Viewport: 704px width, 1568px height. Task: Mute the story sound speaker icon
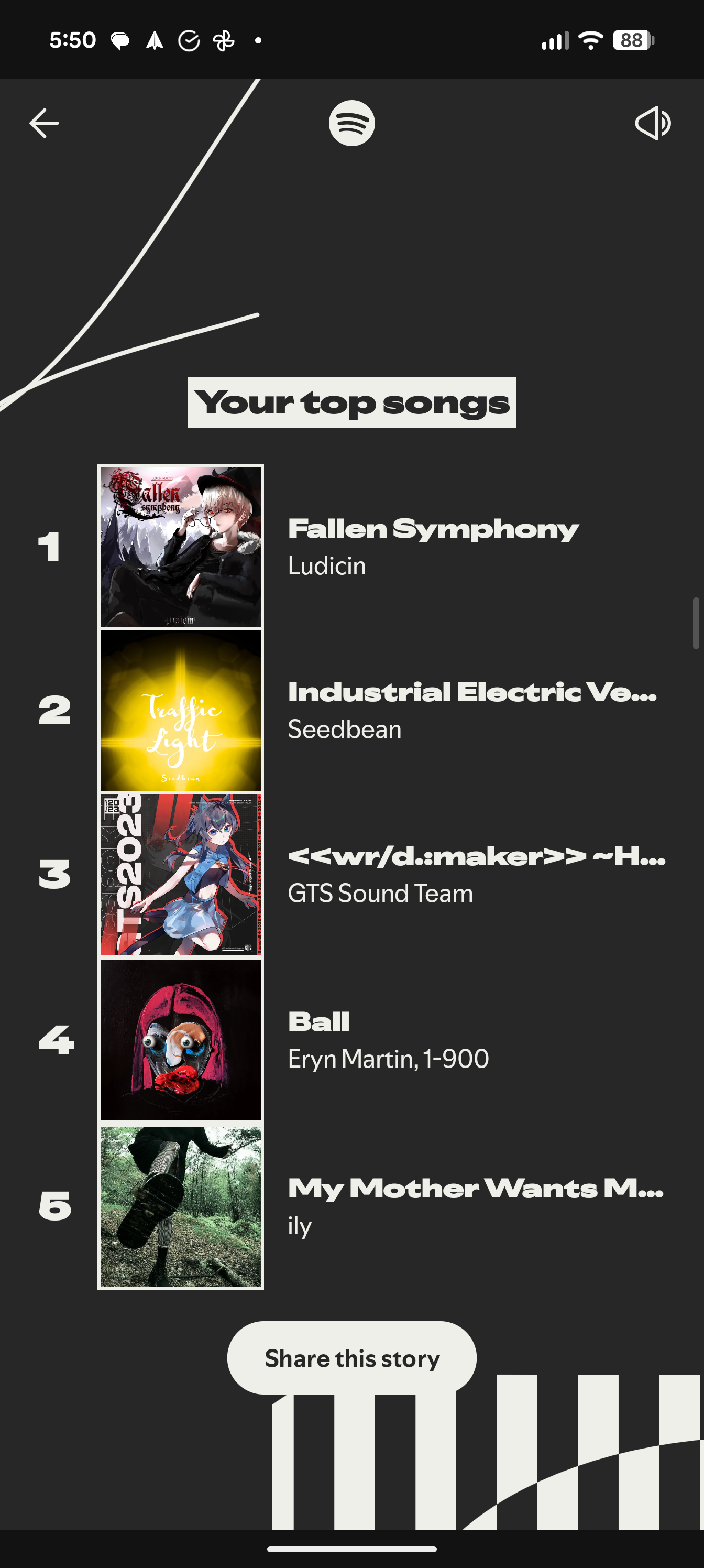click(x=652, y=123)
